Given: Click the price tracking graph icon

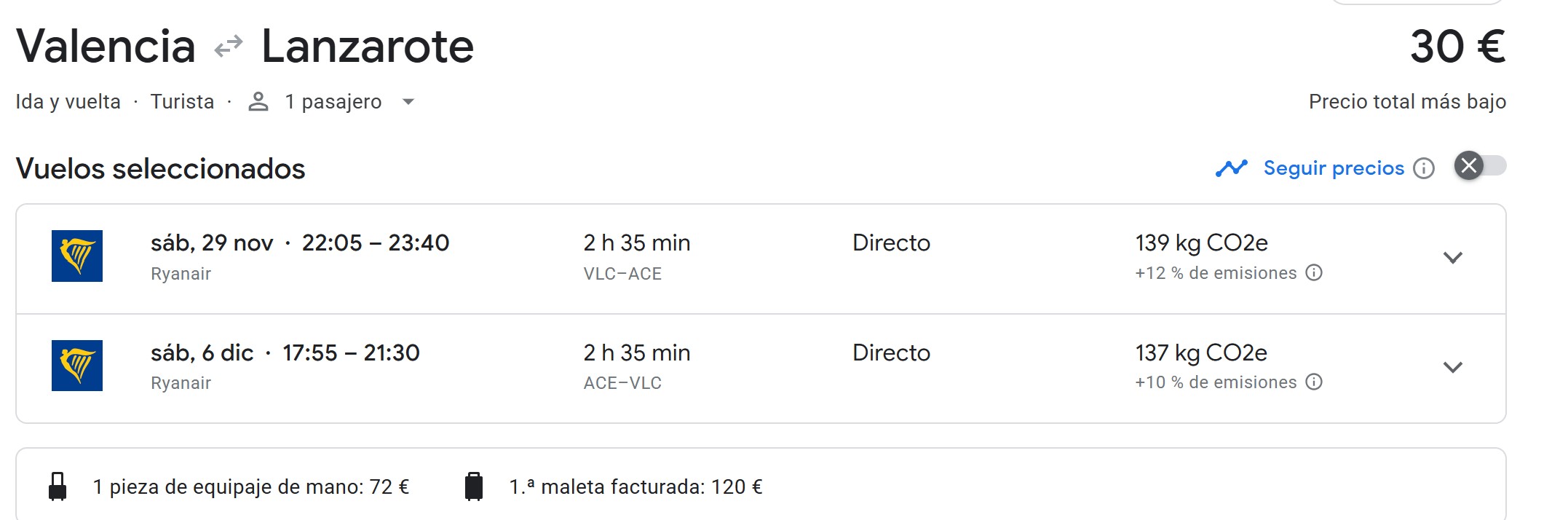Looking at the screenshot, I should [x=1231, y=168].
